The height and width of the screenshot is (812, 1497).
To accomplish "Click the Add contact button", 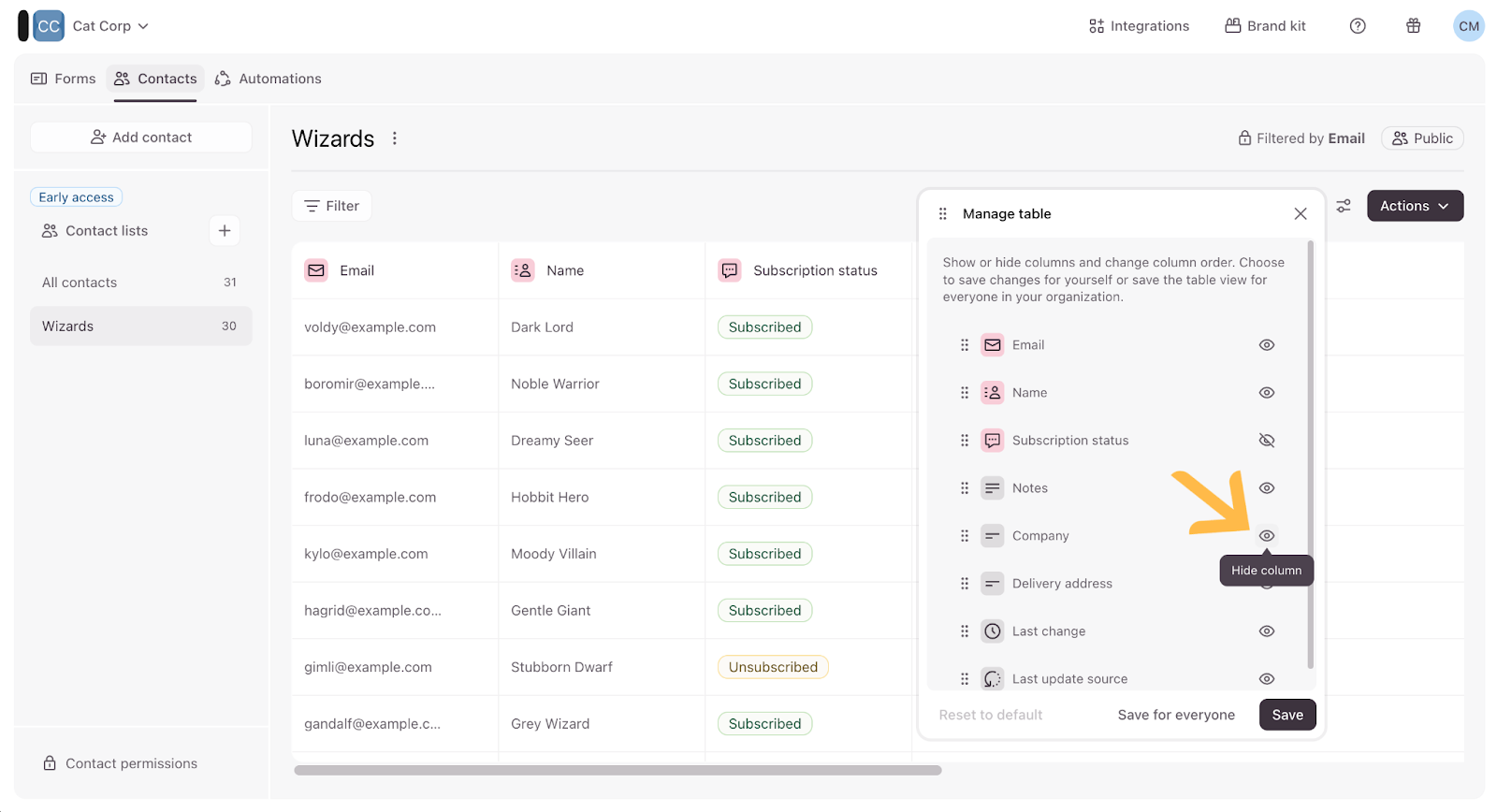I will pyautogui.click(x=141, y=138).
